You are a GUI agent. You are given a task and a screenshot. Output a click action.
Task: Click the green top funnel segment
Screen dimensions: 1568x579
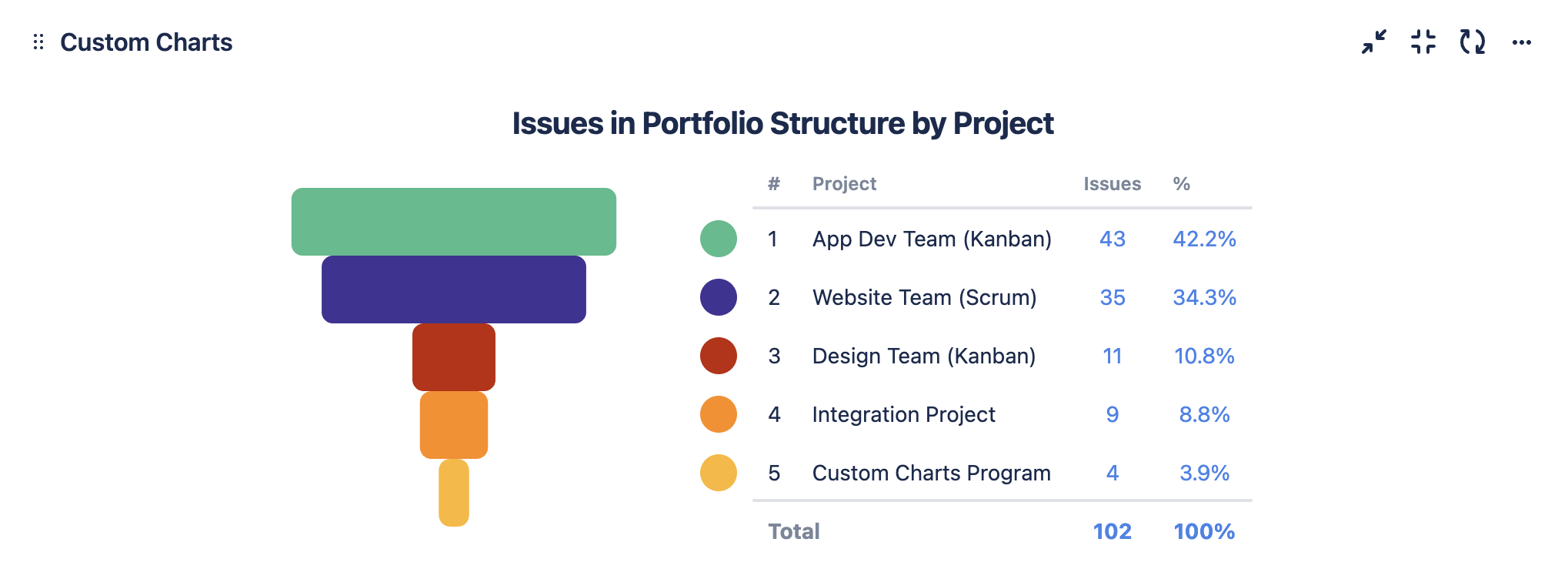[x=454, y=222]
